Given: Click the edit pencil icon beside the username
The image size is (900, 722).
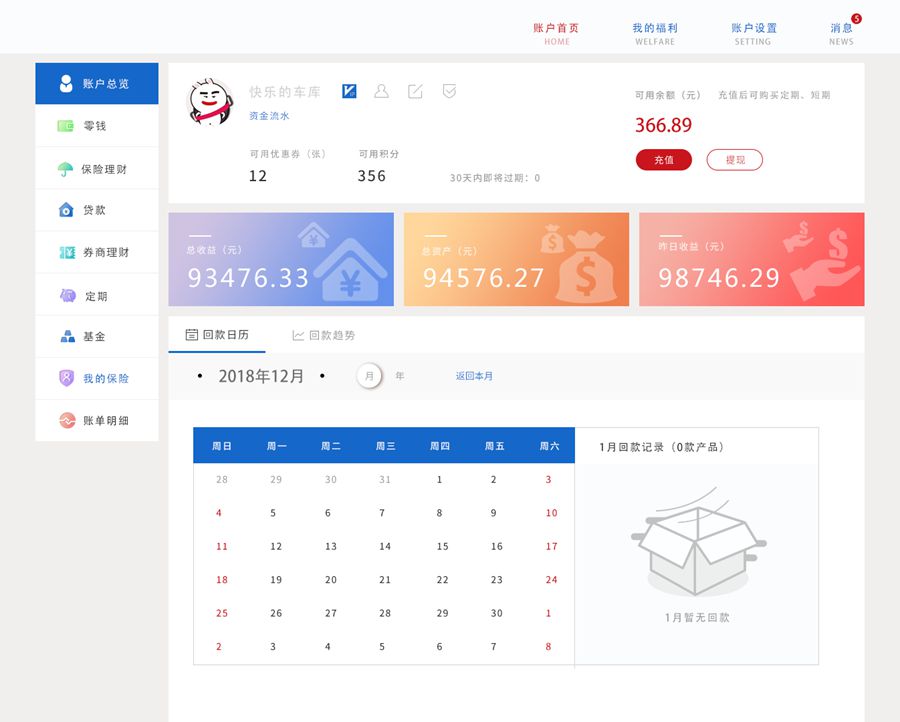Looking at the screenshot, I should tap(415, 91).
